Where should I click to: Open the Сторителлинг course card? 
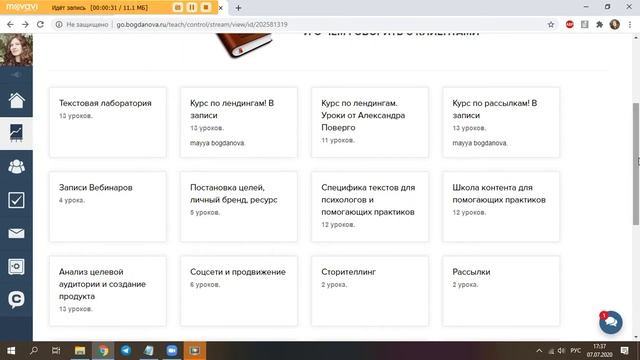click(x=370, y=291)
